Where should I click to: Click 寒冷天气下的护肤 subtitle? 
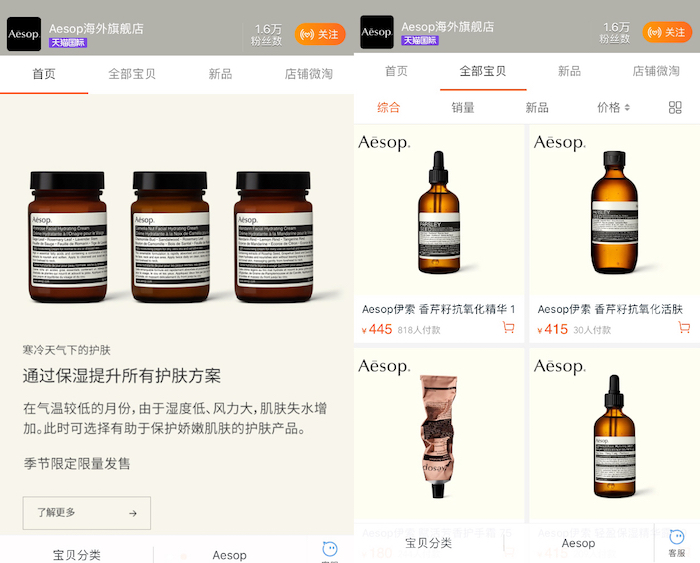(x=67, y=350)
